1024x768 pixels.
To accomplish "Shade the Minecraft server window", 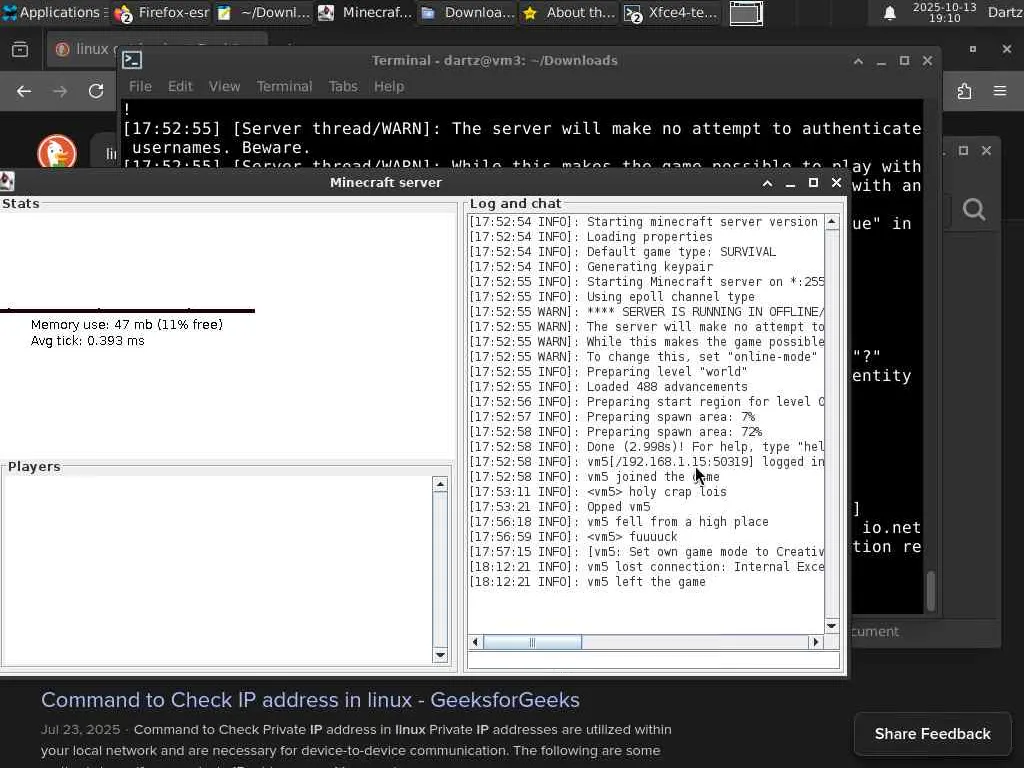I will pyautogui.click(x=767, y=184).
